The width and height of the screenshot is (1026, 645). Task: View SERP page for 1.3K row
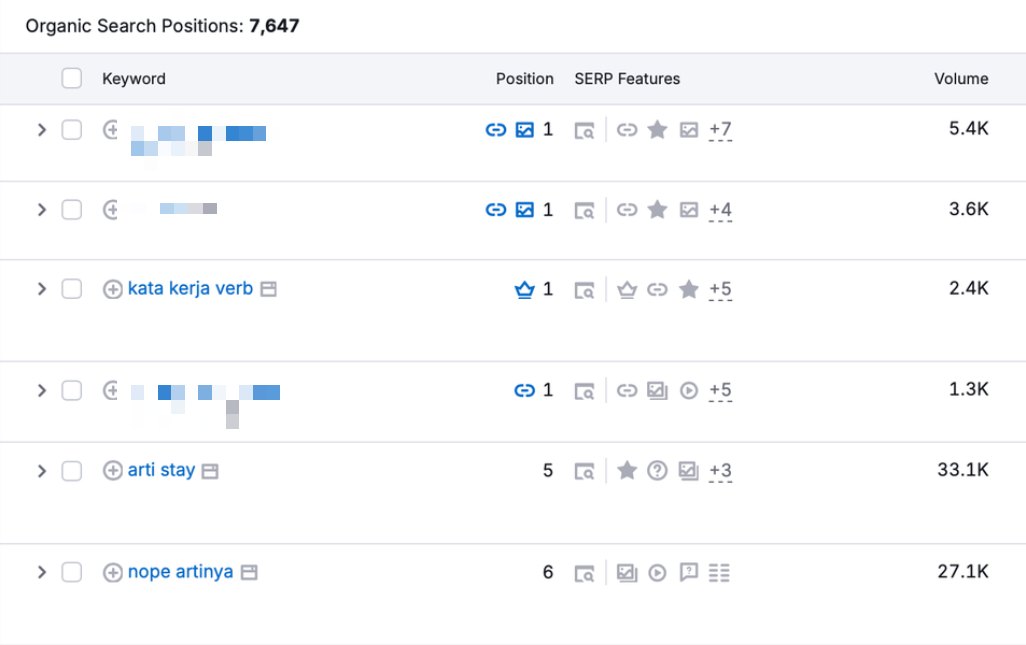coord(584,391)
